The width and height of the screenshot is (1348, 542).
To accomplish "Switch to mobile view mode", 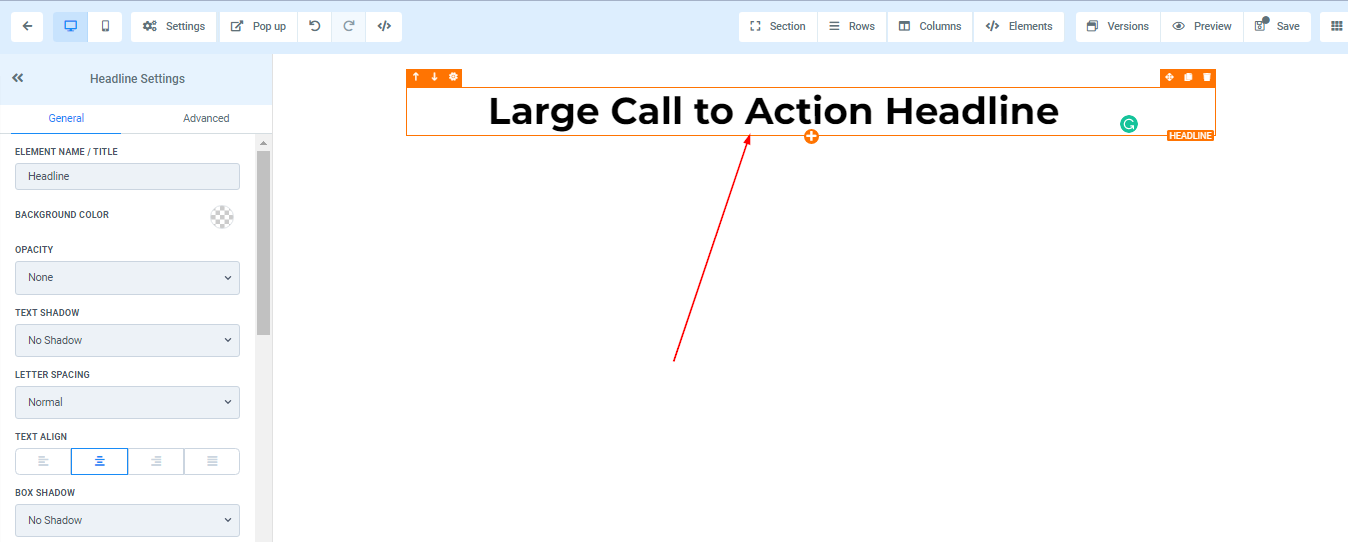I will [x=105, y=27].
